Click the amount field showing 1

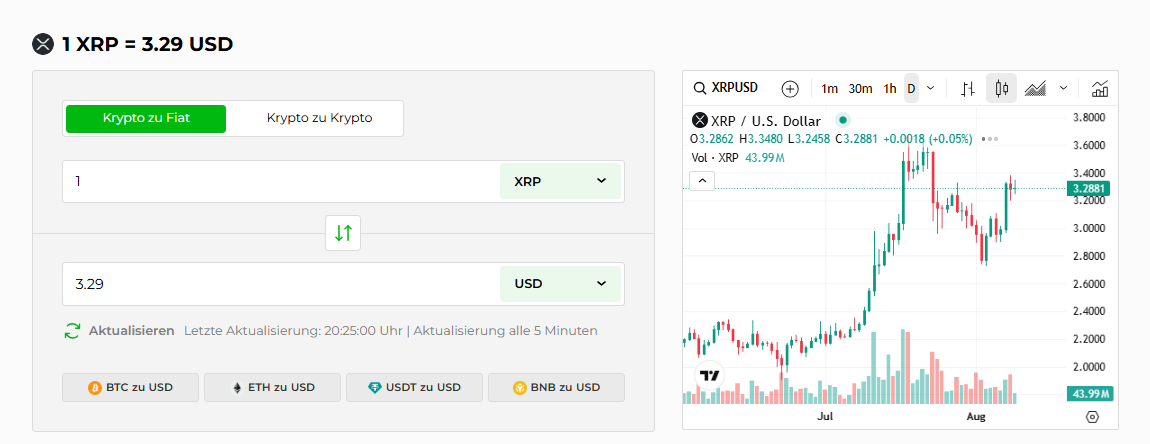(281, 181)
